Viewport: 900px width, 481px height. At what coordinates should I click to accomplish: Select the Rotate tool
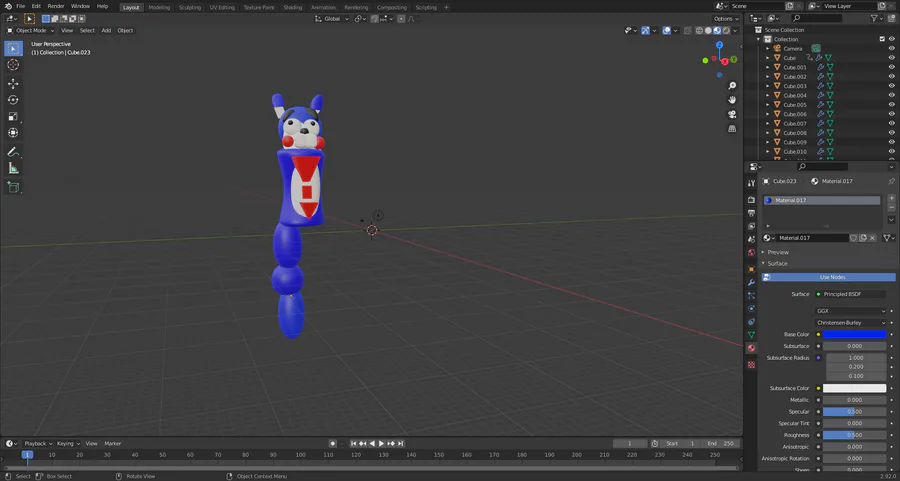pos(13,100)
